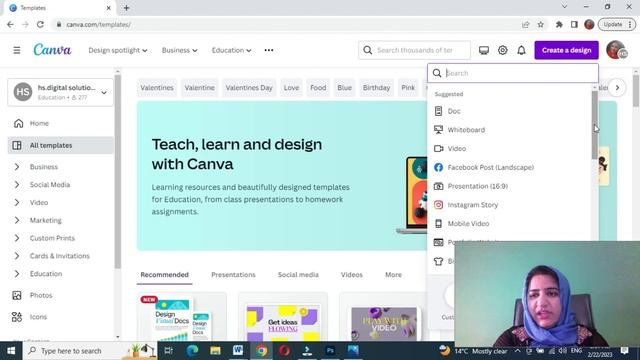
Task: Open File Explorer in the taskbar
Action: pos(215,351)
